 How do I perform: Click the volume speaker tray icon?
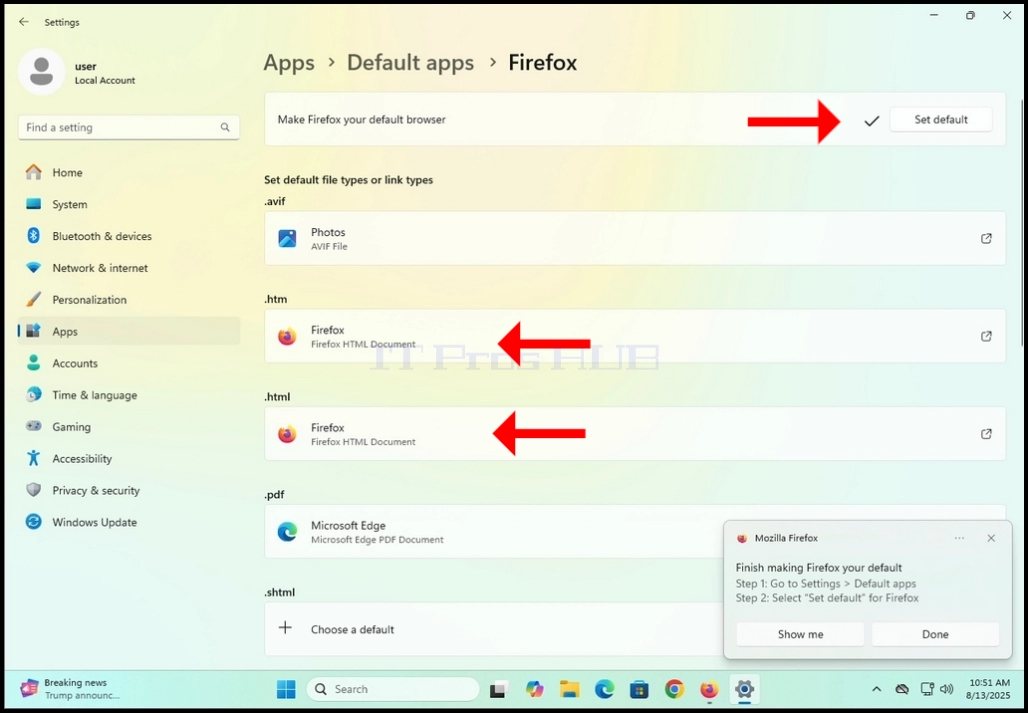[946, 689]
